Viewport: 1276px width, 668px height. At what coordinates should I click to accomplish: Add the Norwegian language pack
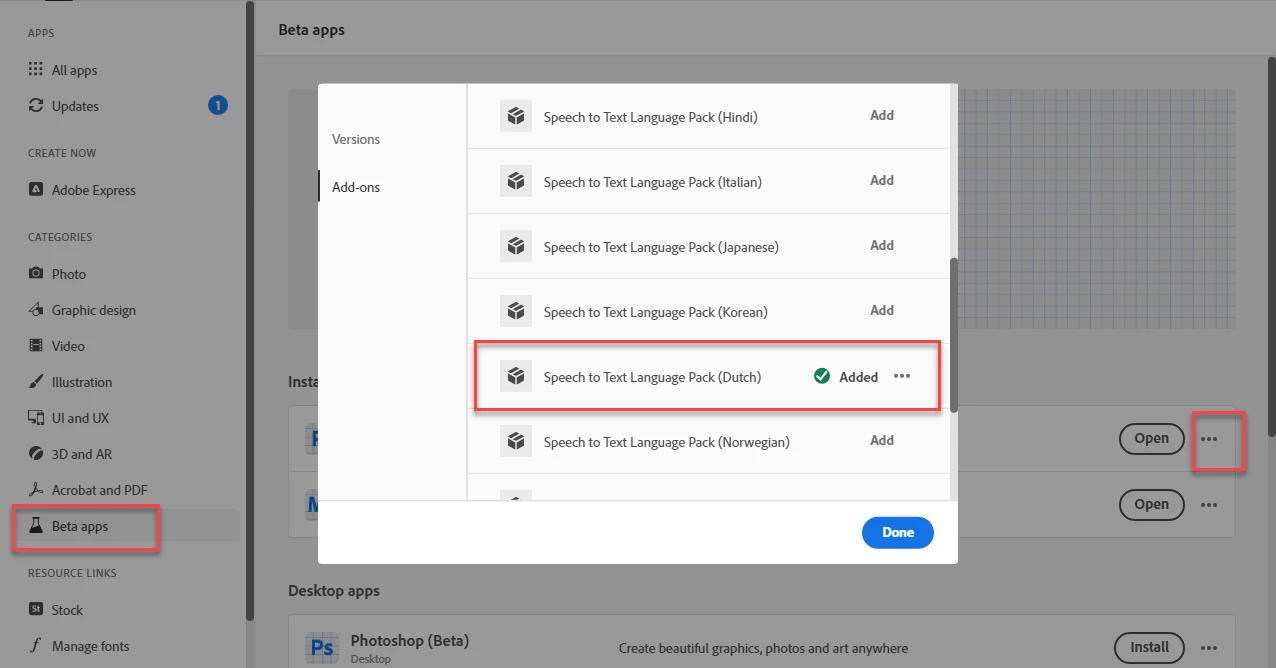(x=882, y=440)
